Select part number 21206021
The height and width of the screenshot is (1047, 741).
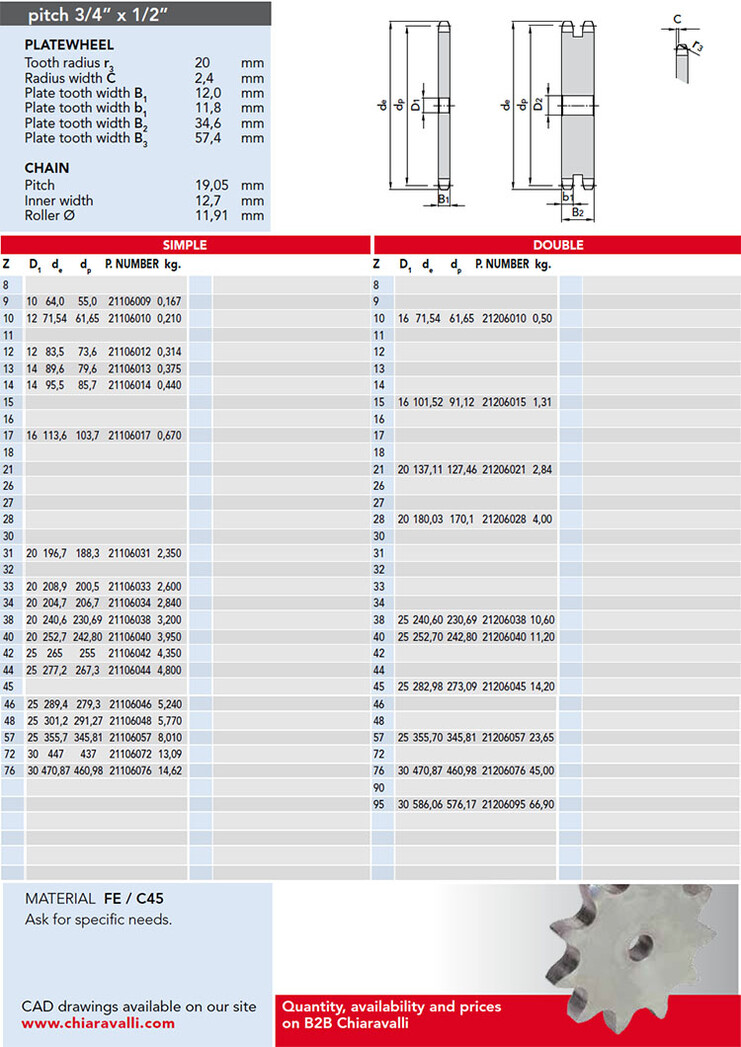click(x=504, y=469)
